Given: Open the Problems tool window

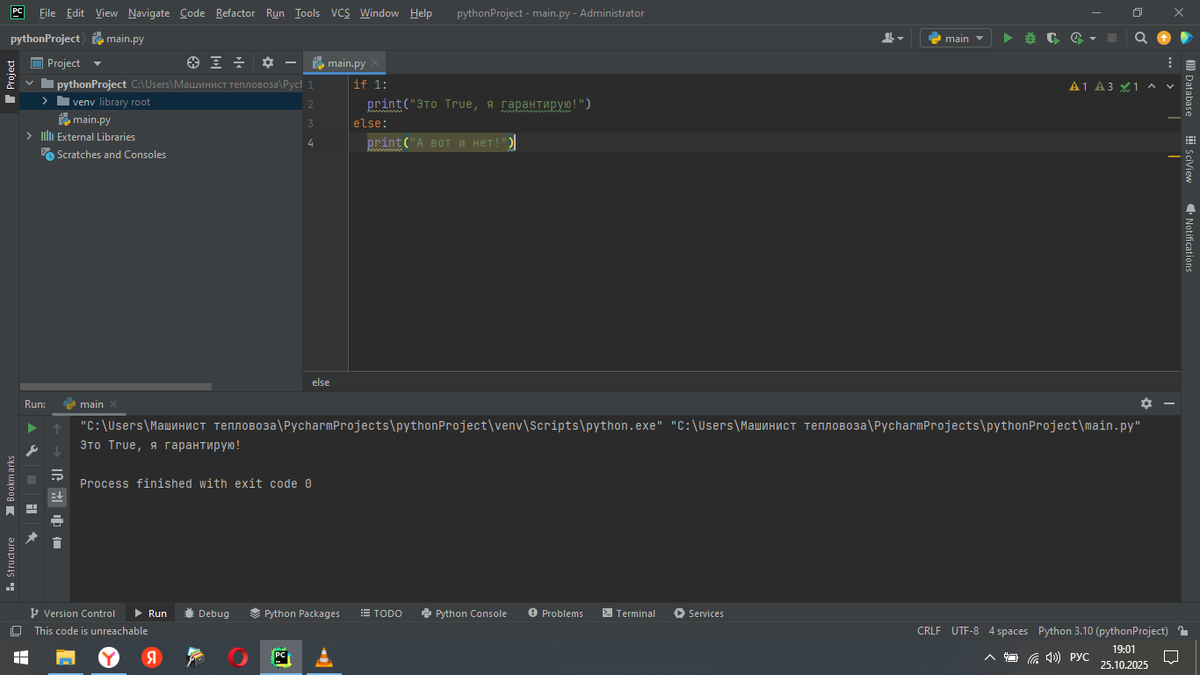Looking at the screenshot, I should [x=556, y=613].
